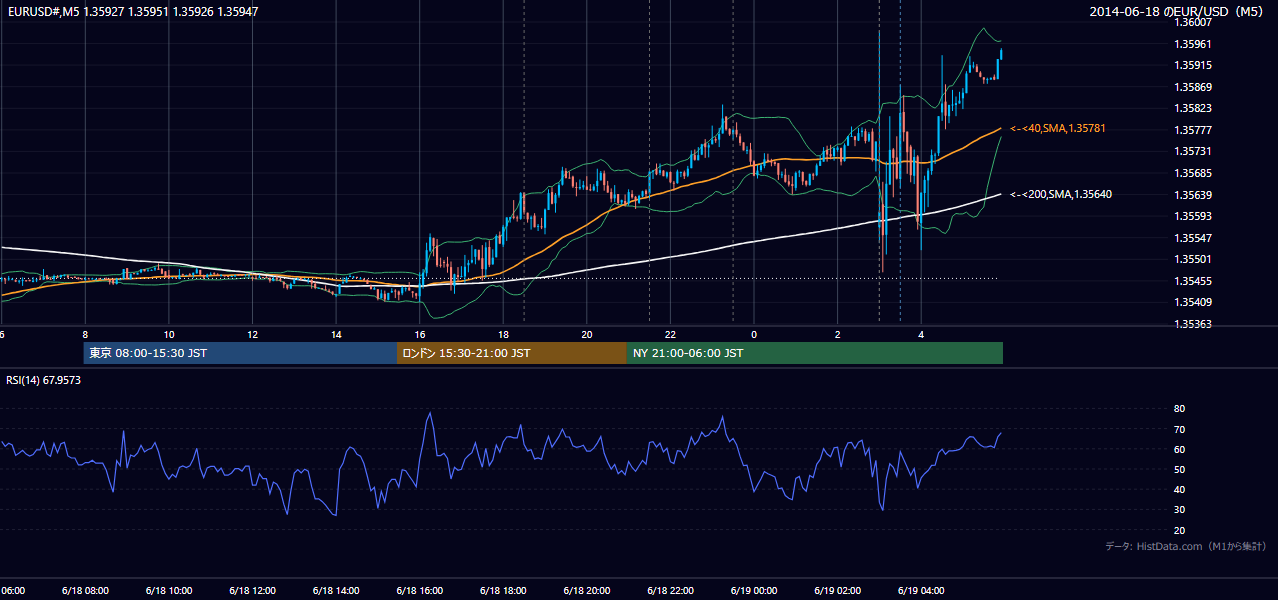Click the 40 SMA 1.35781 line label
Viewport: 1278px width, 600px height.
coord(1057,128)
